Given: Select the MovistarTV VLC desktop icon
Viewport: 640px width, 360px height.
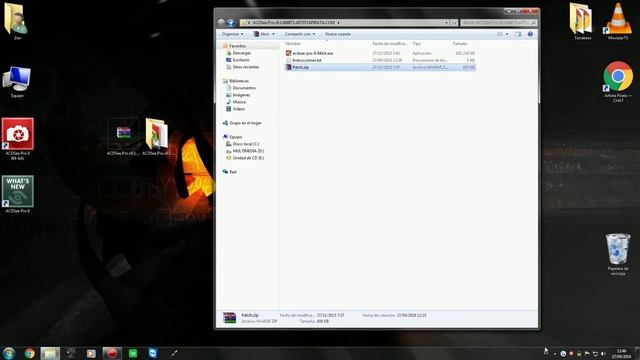Looking at the screenshot, I should point(618,21).
